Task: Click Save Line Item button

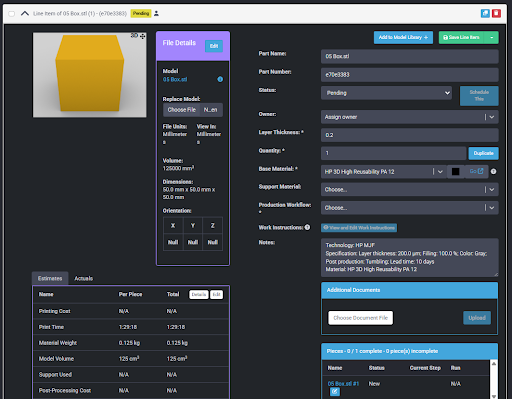Action: [x=462, y=37]
